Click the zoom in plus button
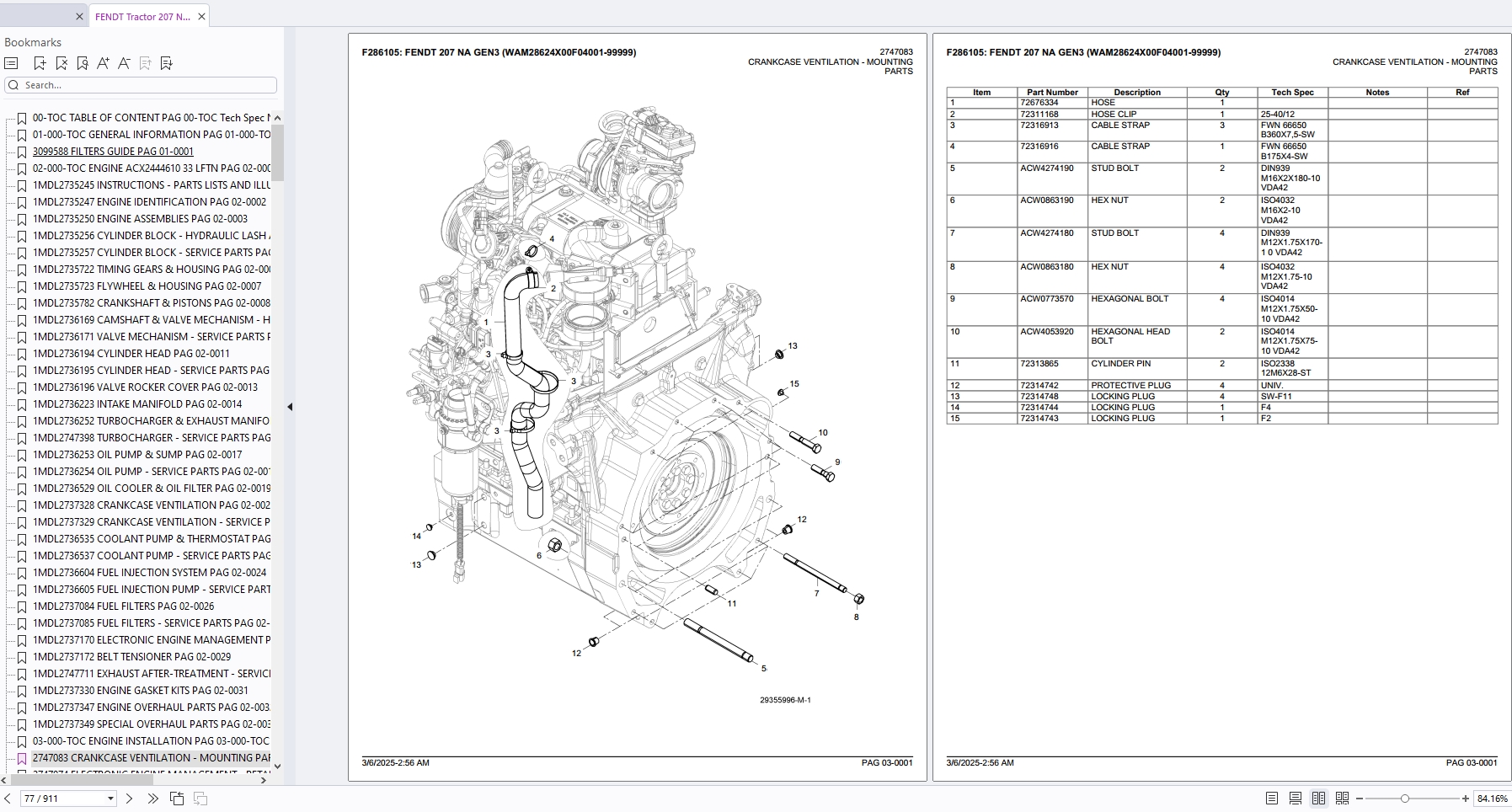 click(x=1466, y=799)
